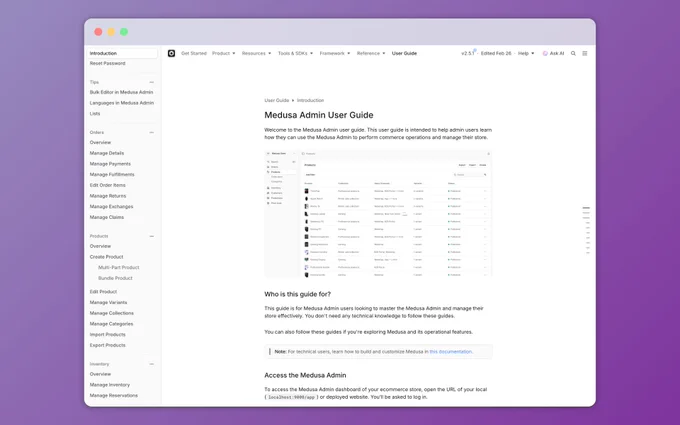
Task: Click the yellow minimize window button
Action: click(x=111, y=32)
